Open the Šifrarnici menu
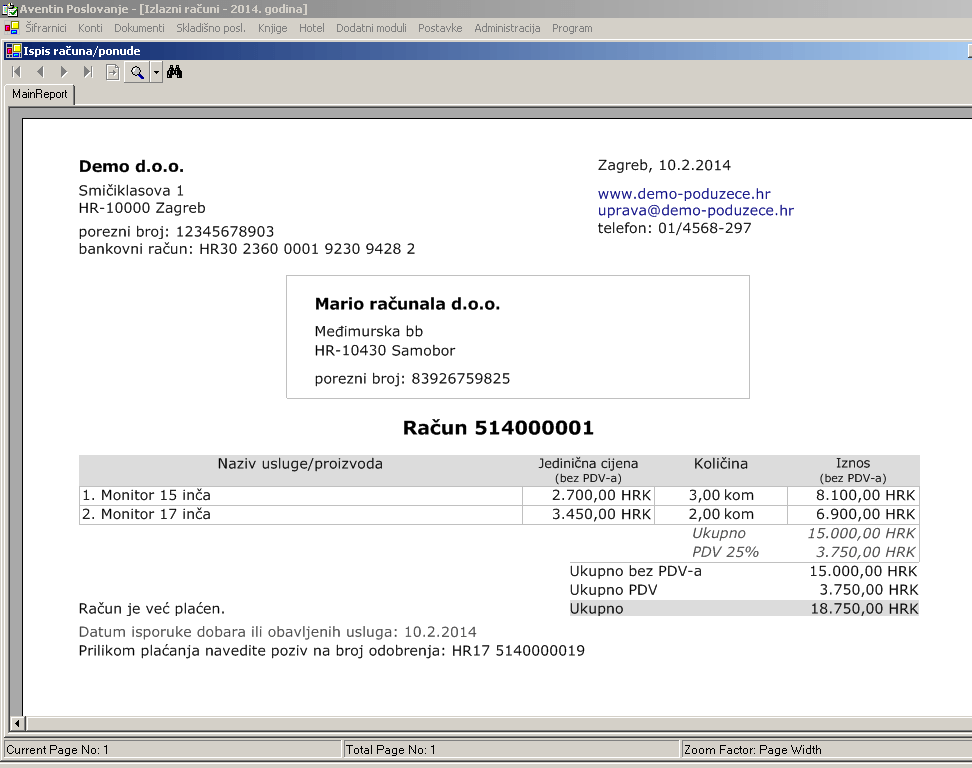The image size is (972, 768). [x=46, y=28]
